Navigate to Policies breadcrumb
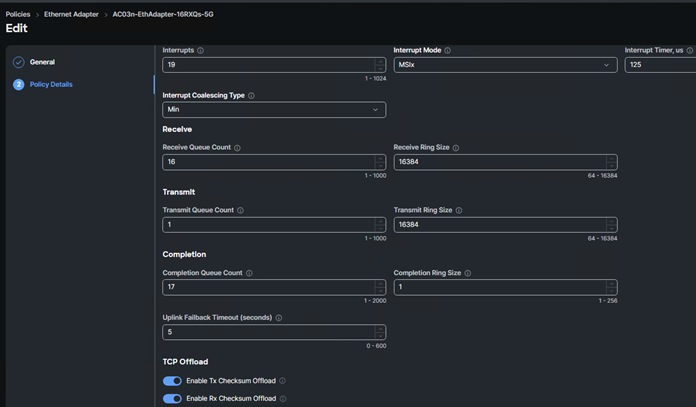 pos(18,14)
